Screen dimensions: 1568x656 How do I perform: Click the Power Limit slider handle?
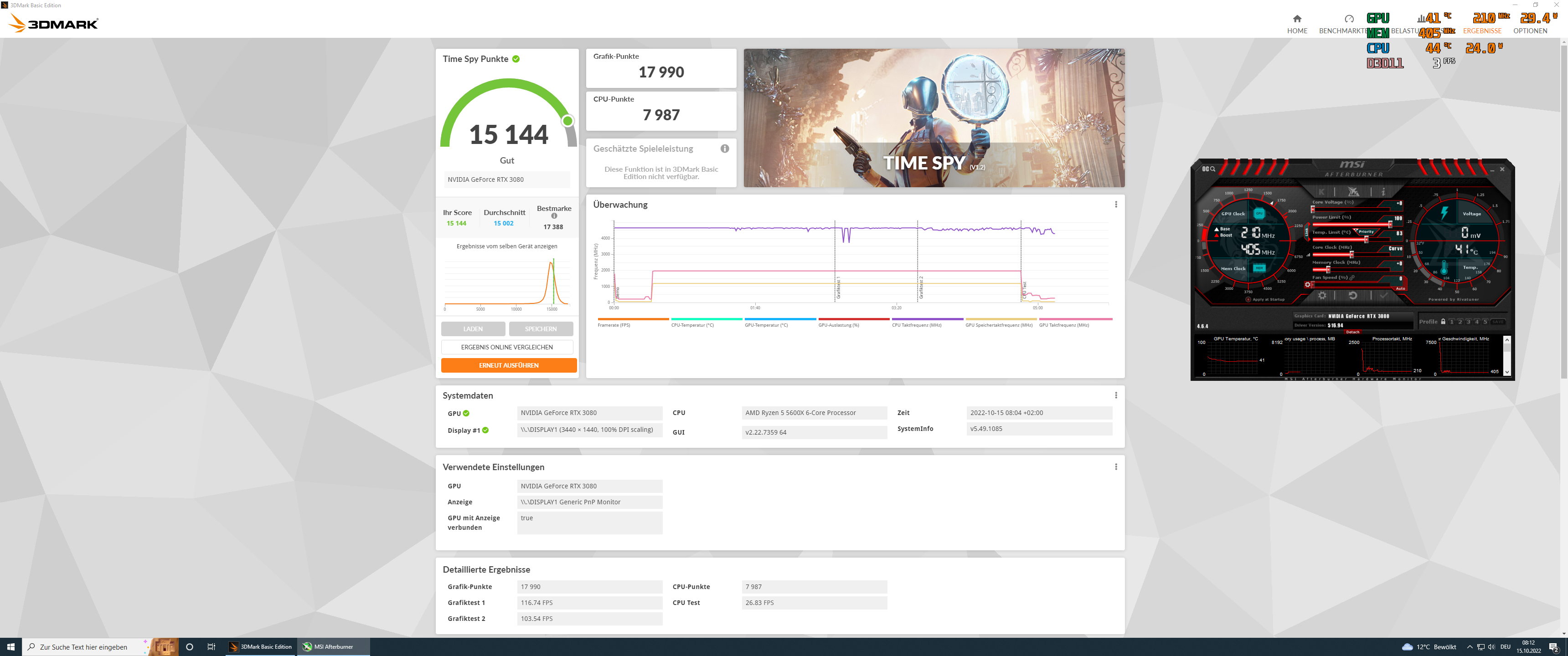click(x=1390, y=225)
